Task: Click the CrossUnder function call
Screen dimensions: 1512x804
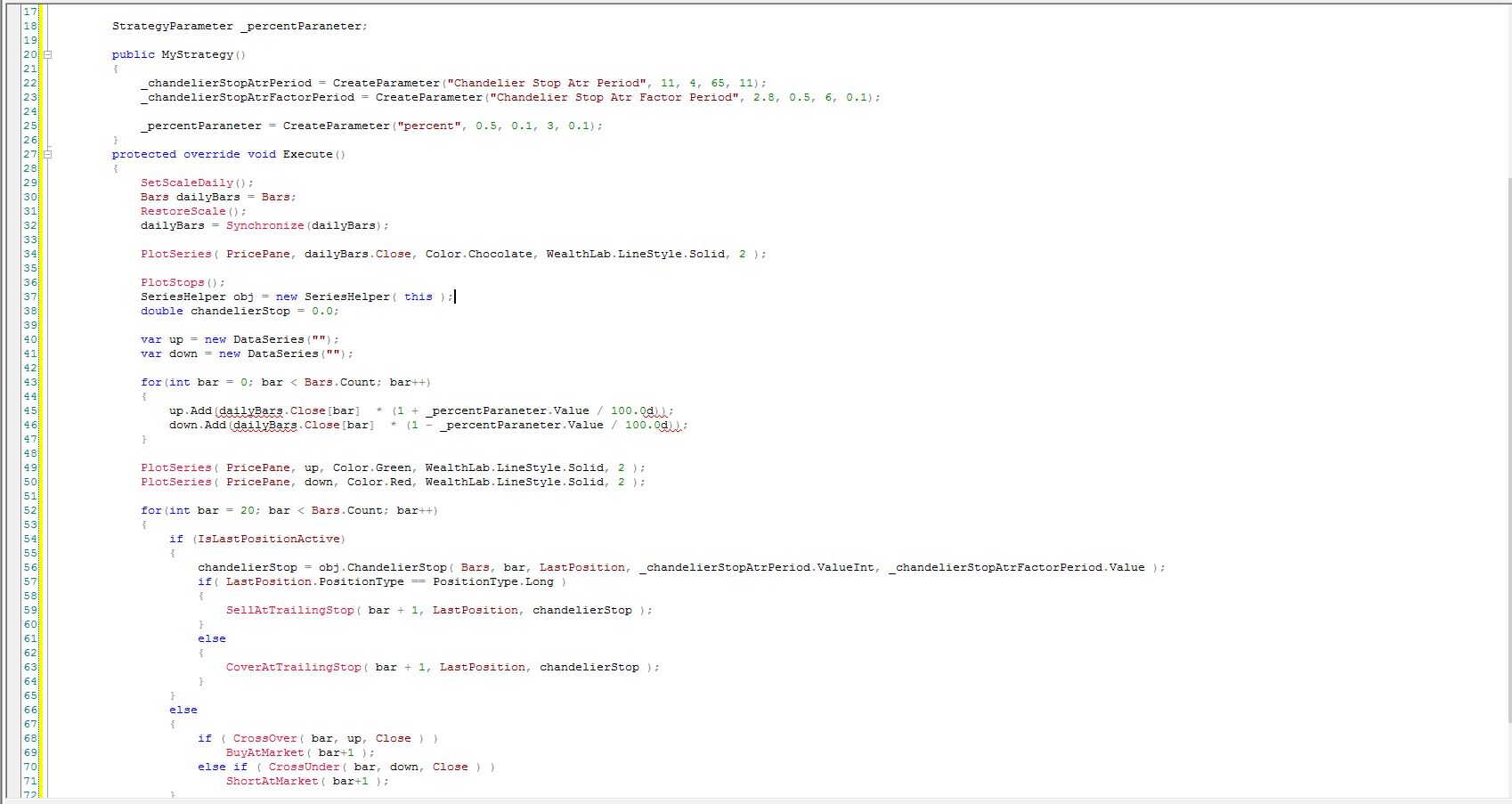Action: coord(304,767)
